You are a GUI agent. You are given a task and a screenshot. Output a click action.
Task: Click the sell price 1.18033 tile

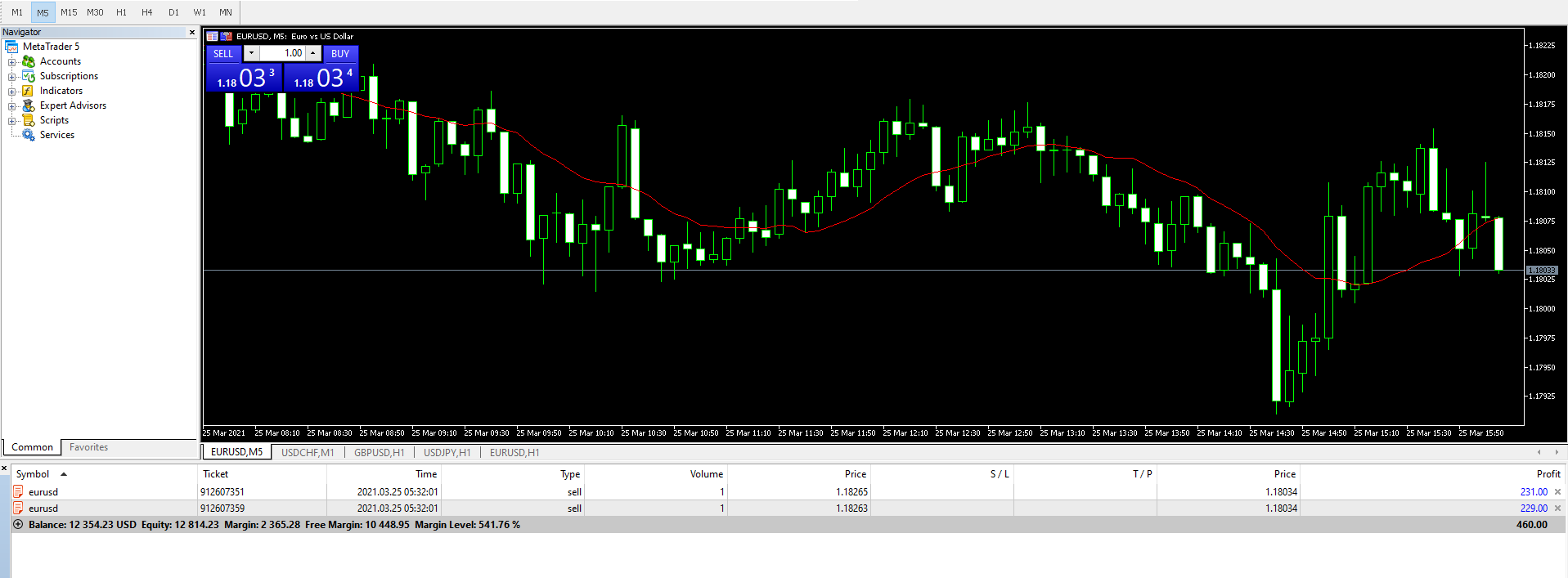(244, 78)
